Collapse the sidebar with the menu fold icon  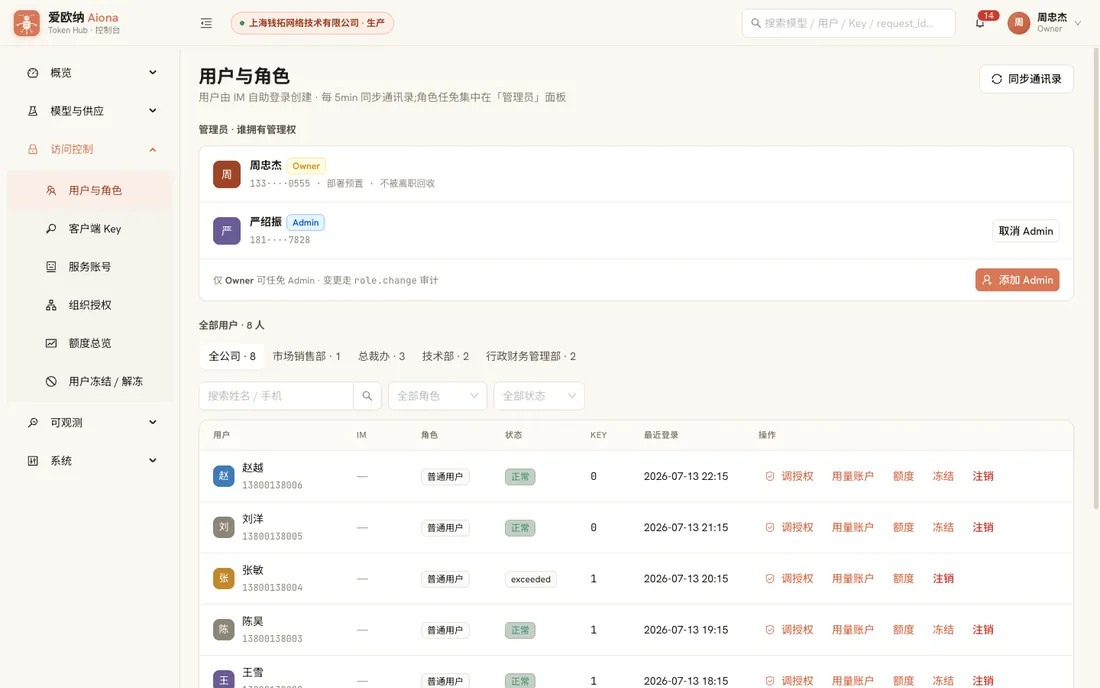(206, 23)
